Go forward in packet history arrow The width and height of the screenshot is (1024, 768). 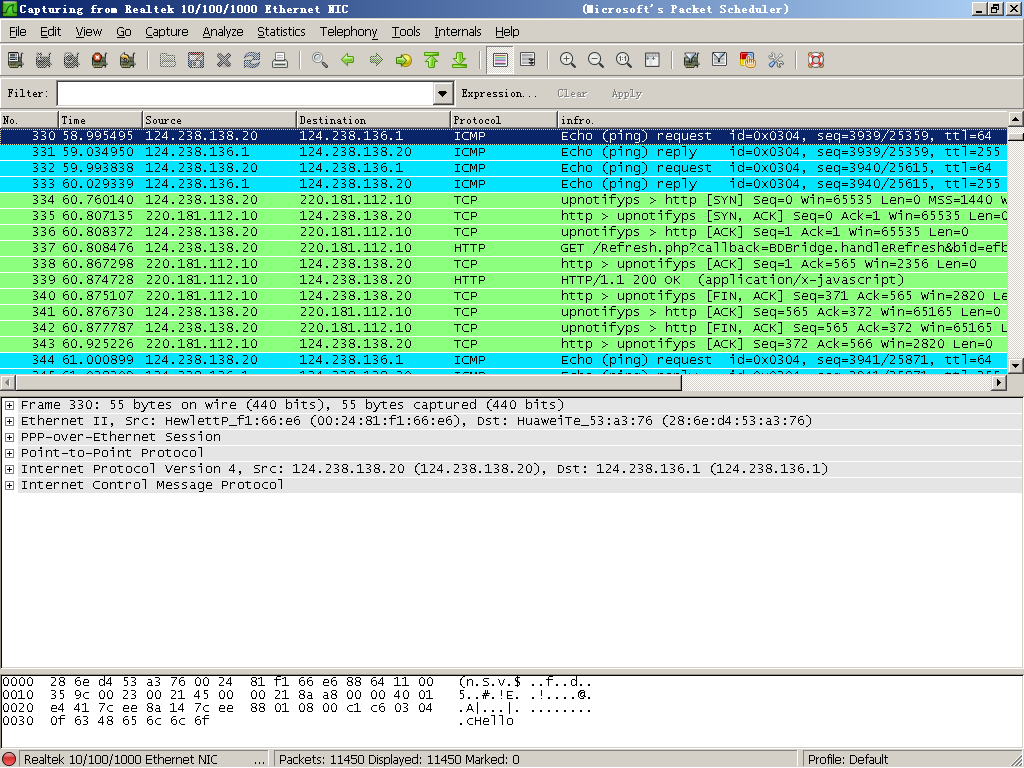click(x=376, y=60)
